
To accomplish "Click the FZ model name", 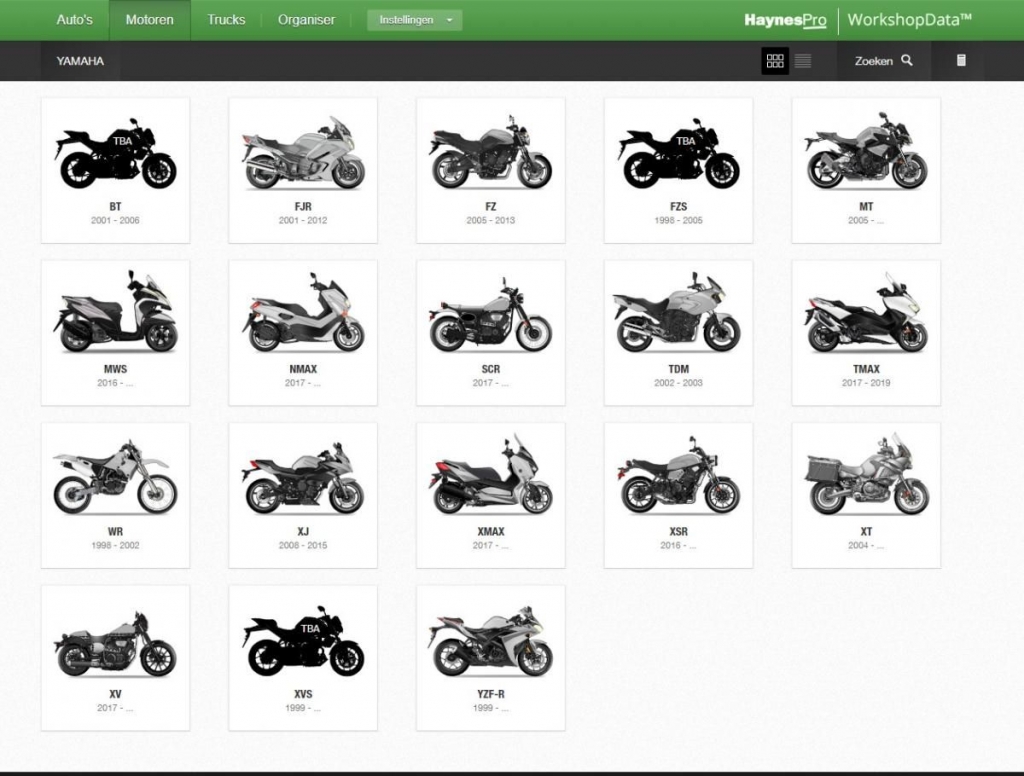I will pos(490,206).
